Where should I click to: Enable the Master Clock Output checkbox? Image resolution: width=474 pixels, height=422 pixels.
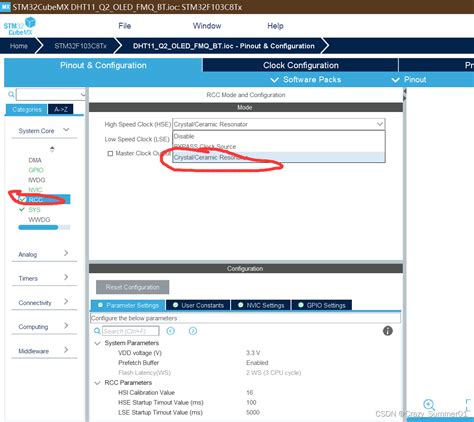tap(110, 153)
